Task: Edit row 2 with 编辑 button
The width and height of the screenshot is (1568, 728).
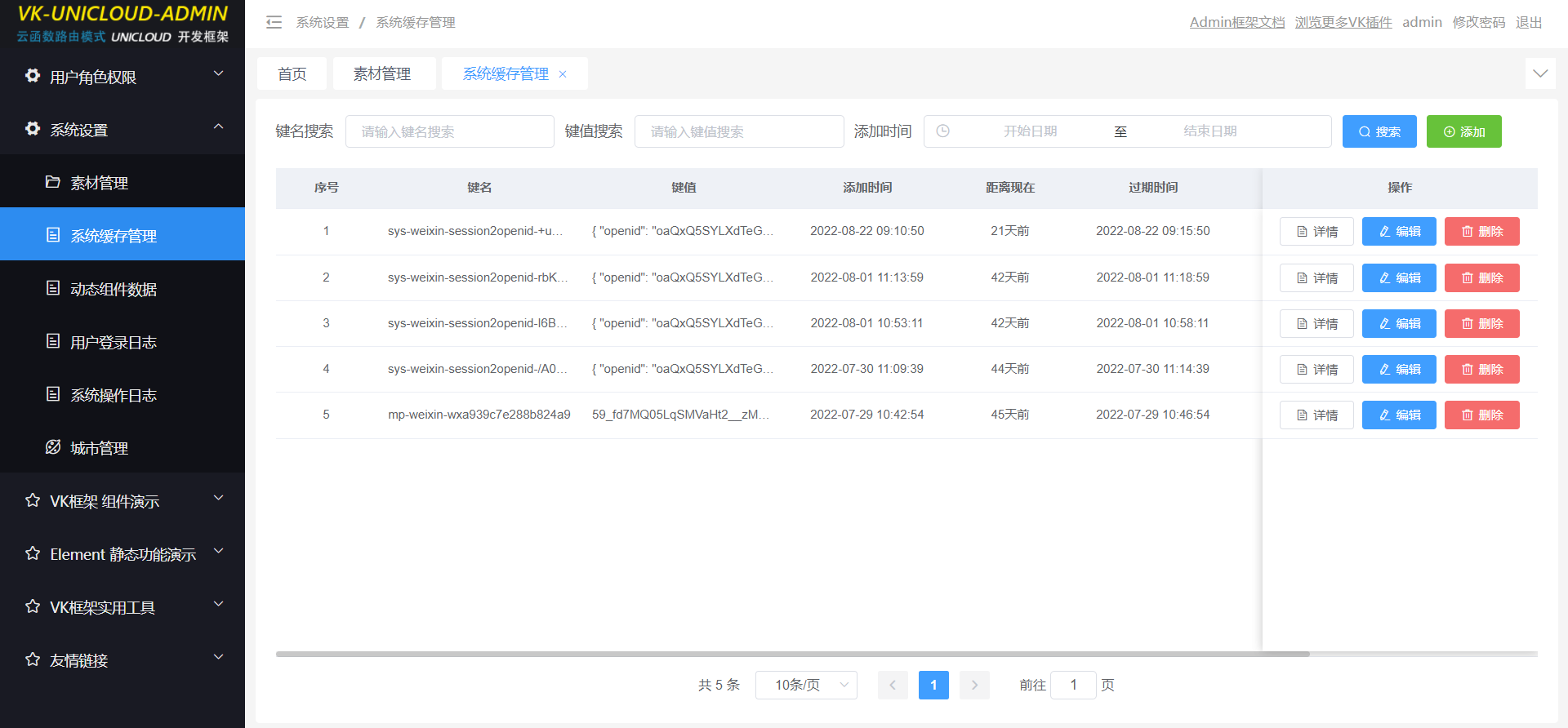Action: [1399, 277]
